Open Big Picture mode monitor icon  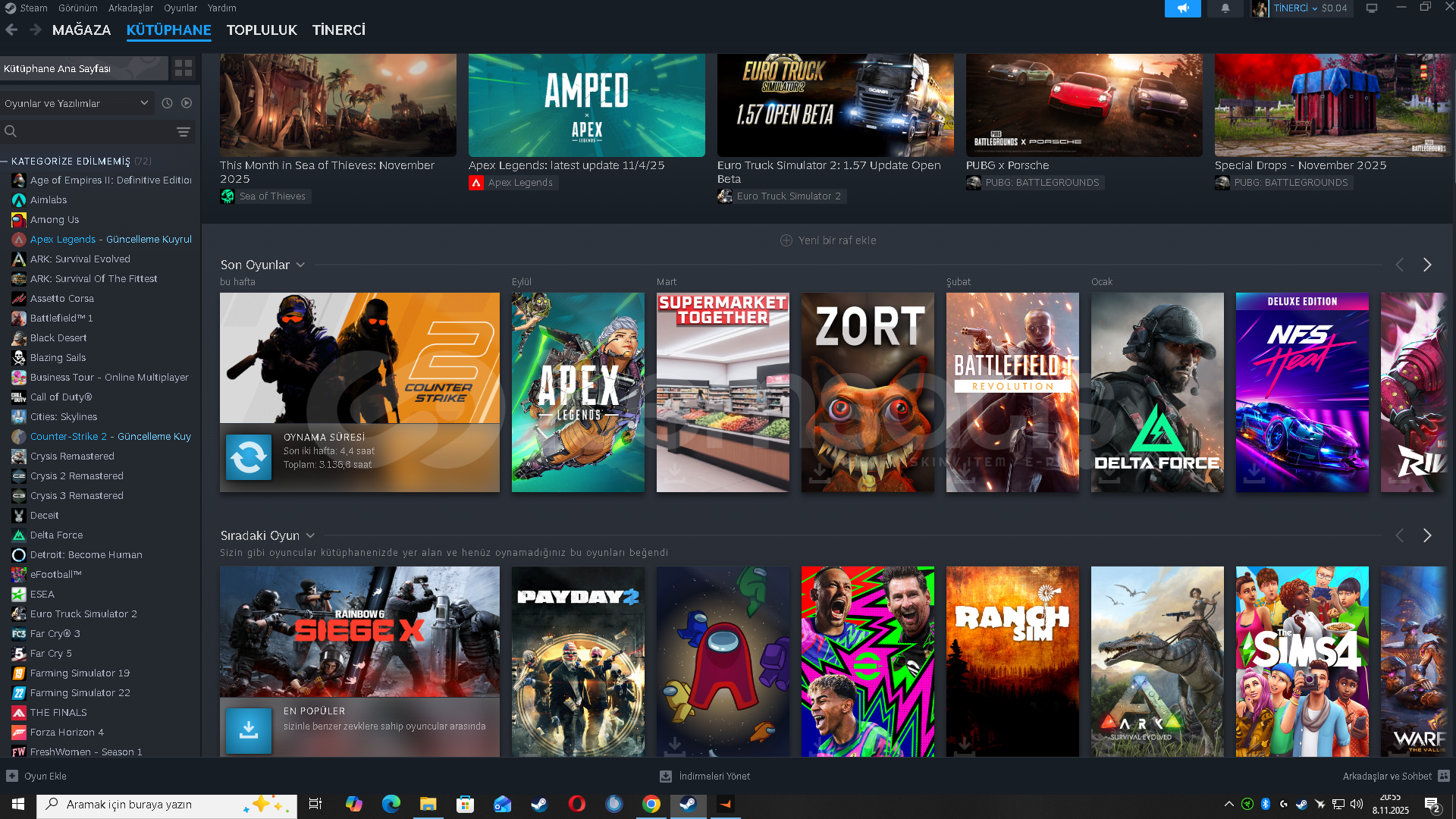click(1371, 8)
